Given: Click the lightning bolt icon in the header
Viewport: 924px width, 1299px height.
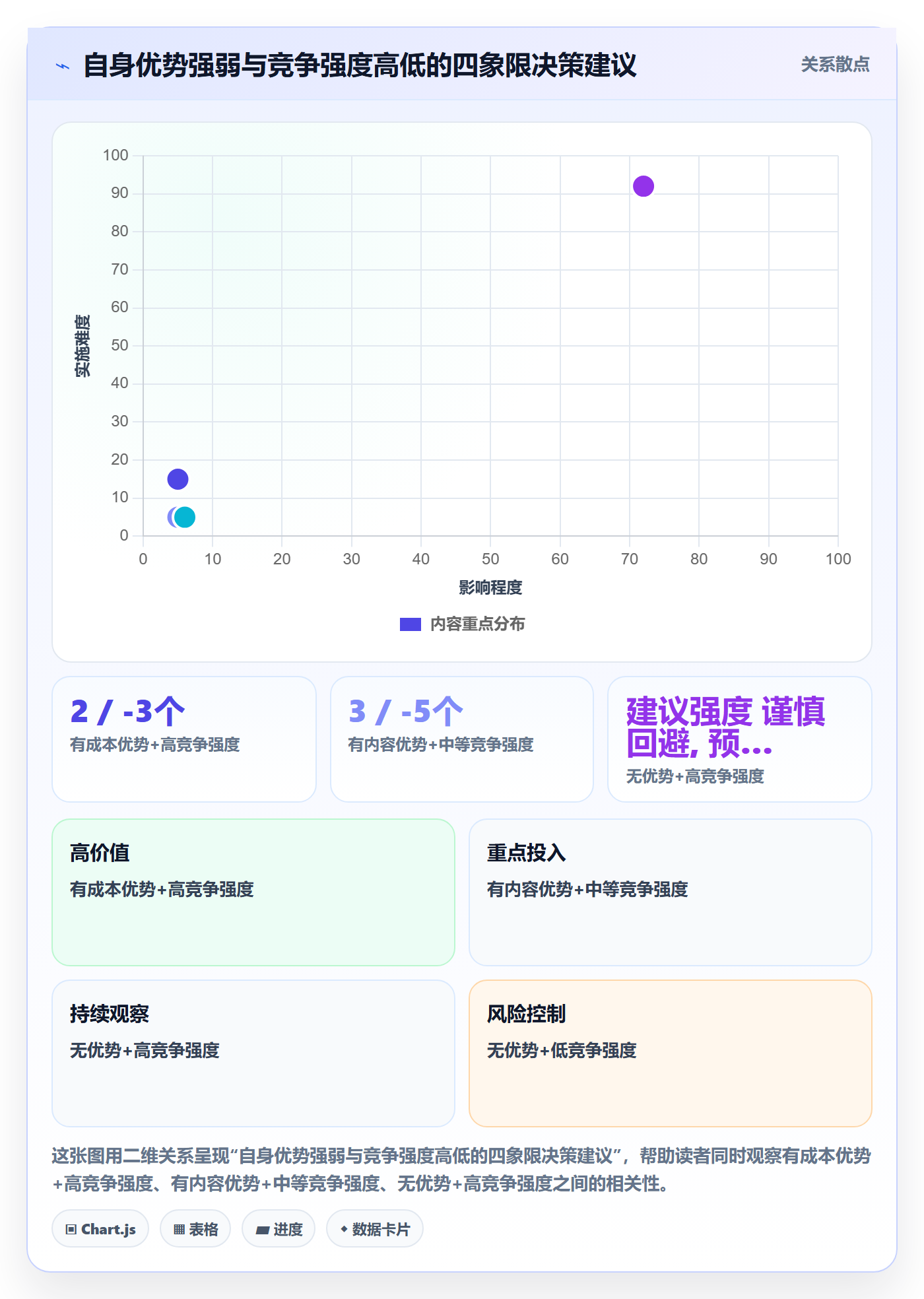Looking at the screenshot, I should (63, 66).
